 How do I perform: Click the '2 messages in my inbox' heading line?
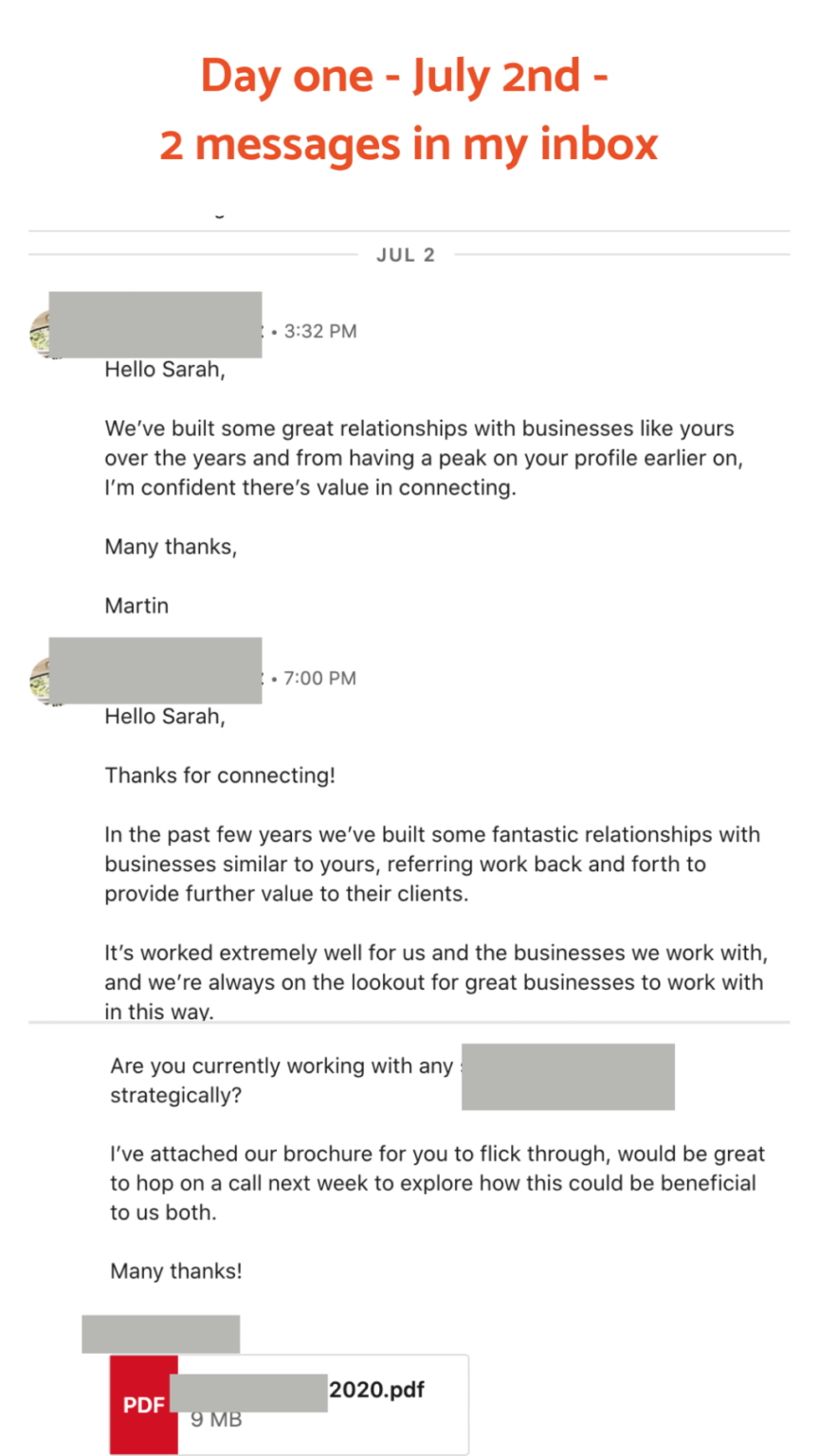pos(409,144)
